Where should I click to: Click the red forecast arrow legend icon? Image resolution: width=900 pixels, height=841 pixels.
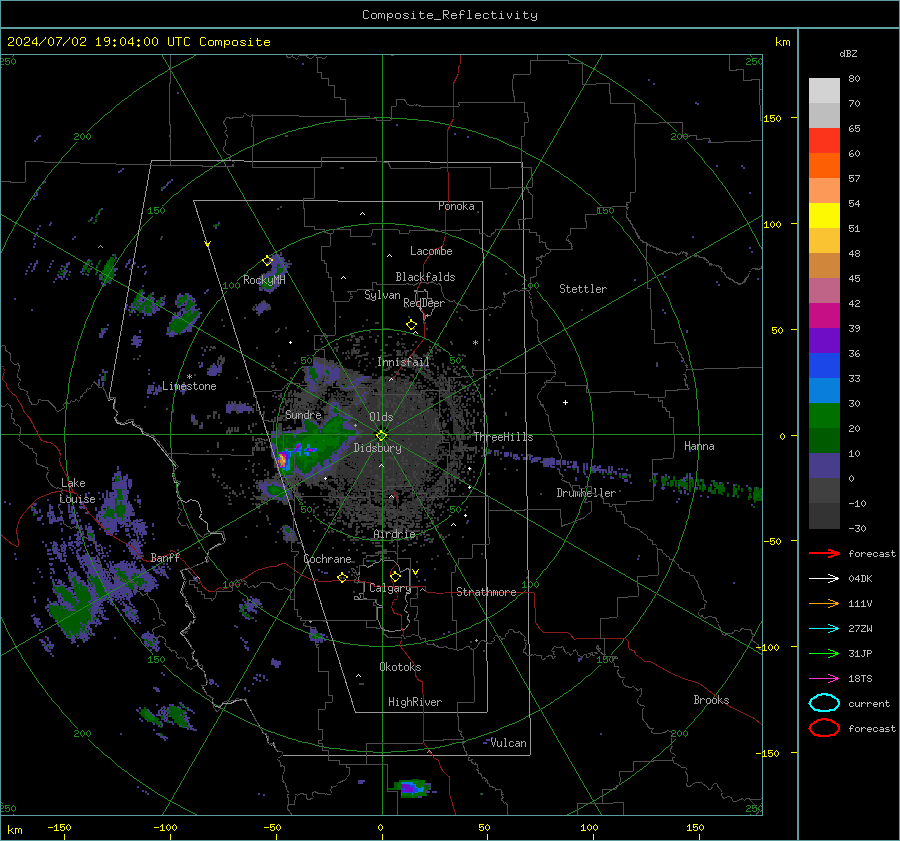tap(824, 553)
